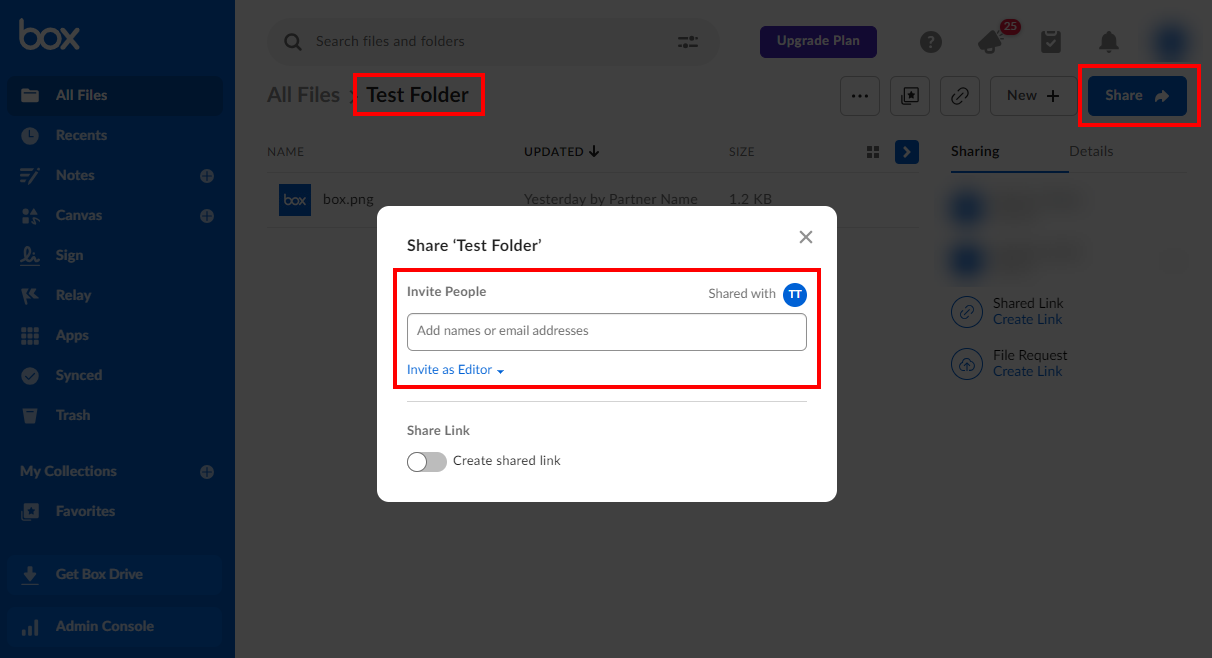The height and width of the screenshot is (658, 1212).
Task: Click the copy link chain icon
Action: (960, 96)
